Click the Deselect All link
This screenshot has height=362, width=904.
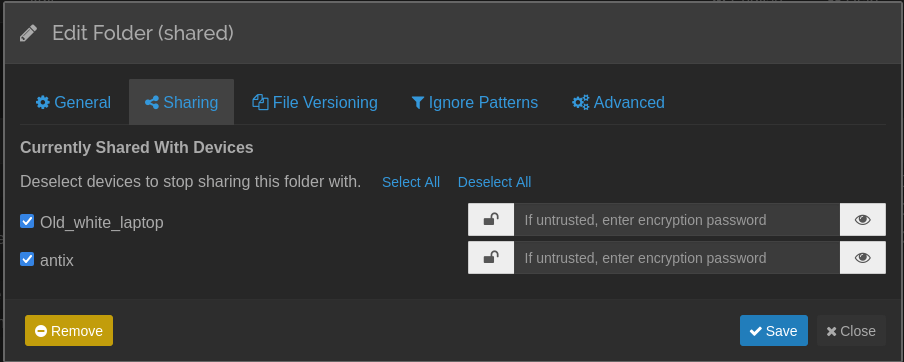pyautogui.click(x=495, y=182)
